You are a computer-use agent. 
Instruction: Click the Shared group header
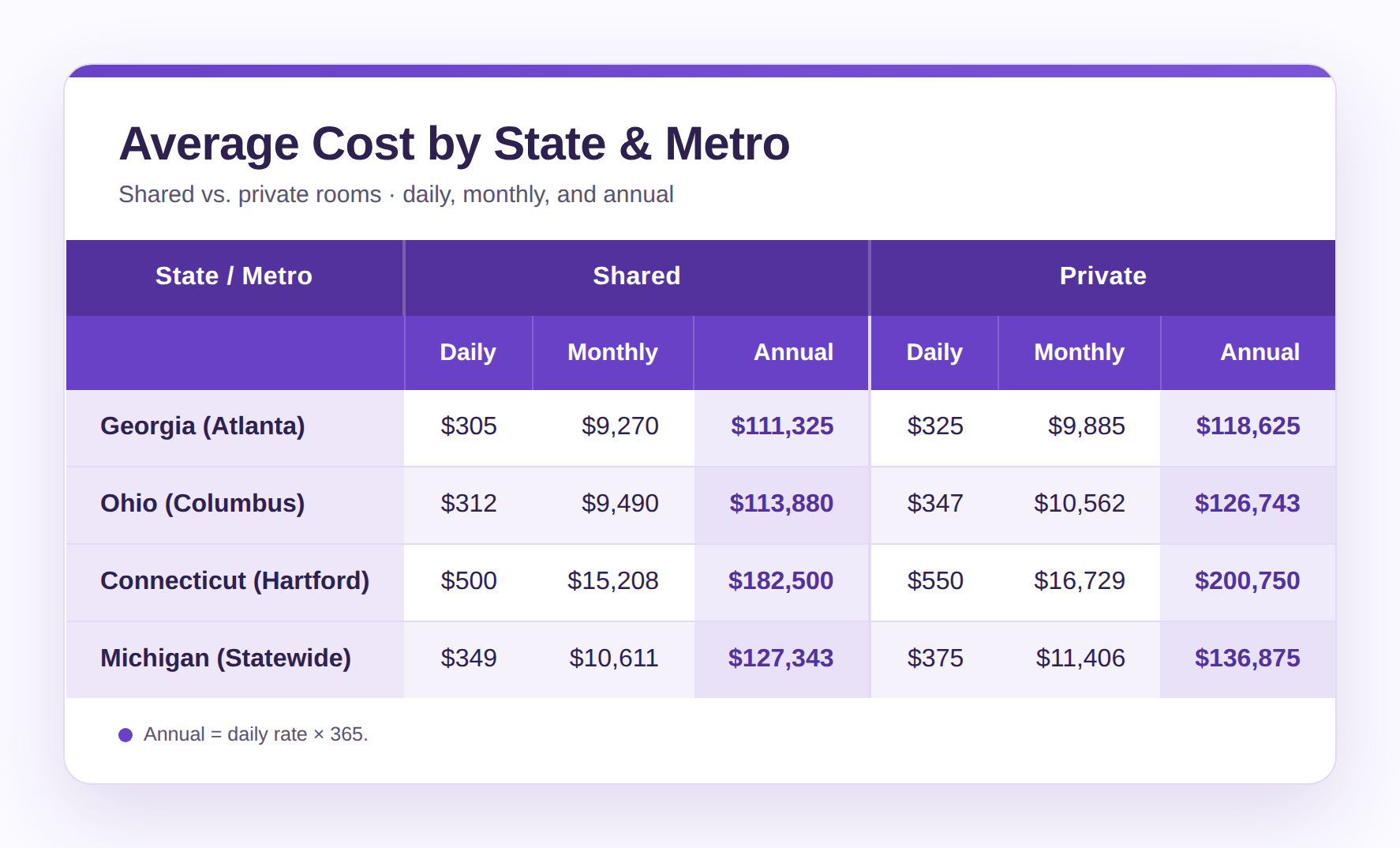[636, 276]
